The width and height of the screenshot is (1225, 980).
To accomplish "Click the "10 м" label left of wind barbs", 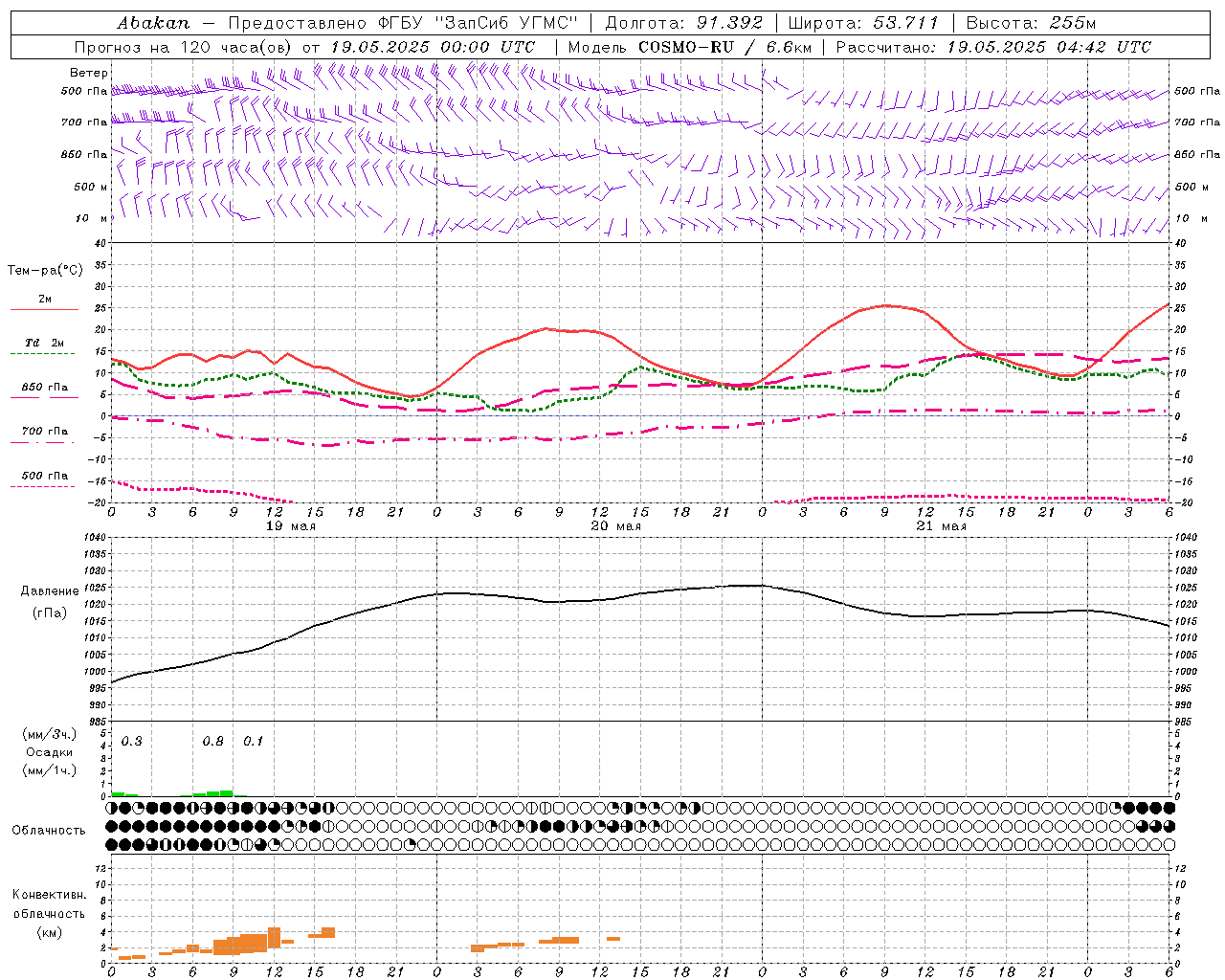I will [x=92, y=219].
